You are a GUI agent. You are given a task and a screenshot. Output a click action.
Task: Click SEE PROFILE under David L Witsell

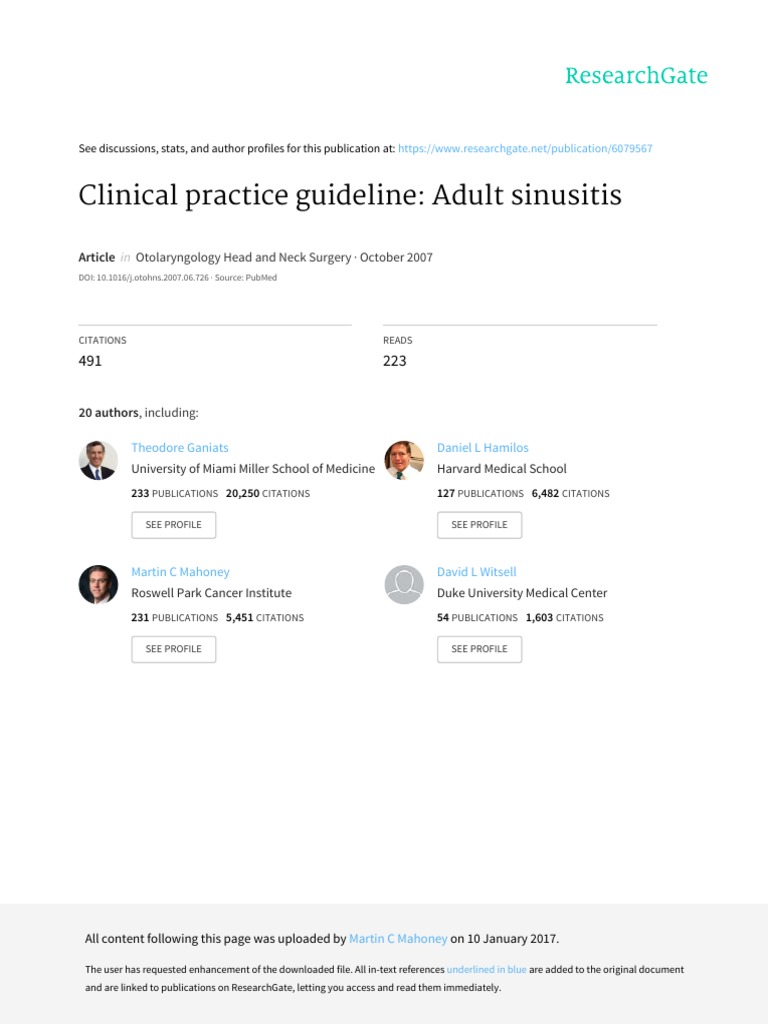[x=479, y=648]
